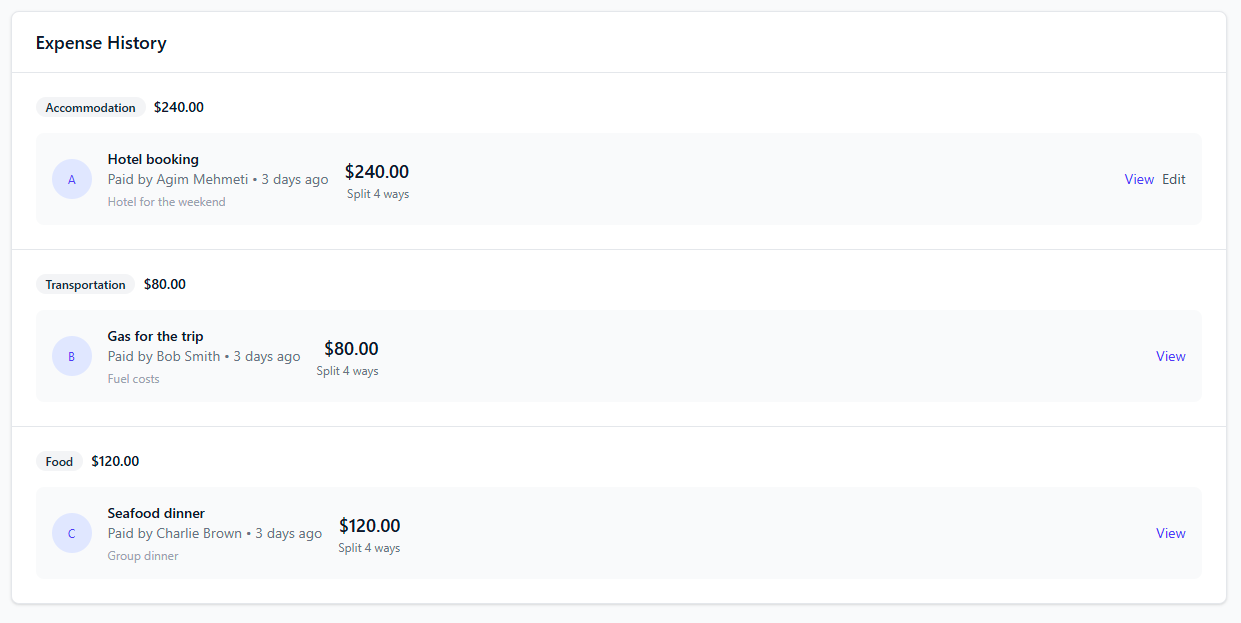
Task: Click avatar B next to Gas for the trip
Action: click(x=71, y=356)
